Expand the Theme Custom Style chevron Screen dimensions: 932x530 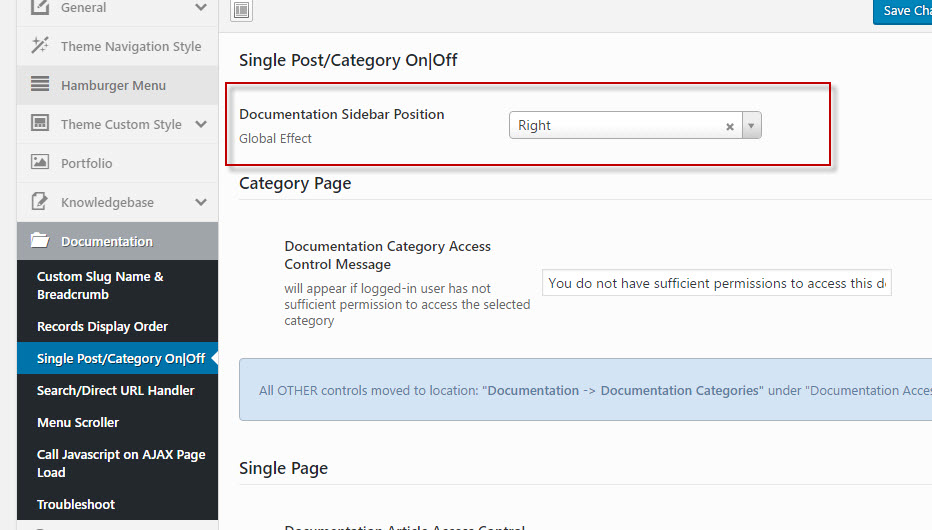[x=201, y=124]
